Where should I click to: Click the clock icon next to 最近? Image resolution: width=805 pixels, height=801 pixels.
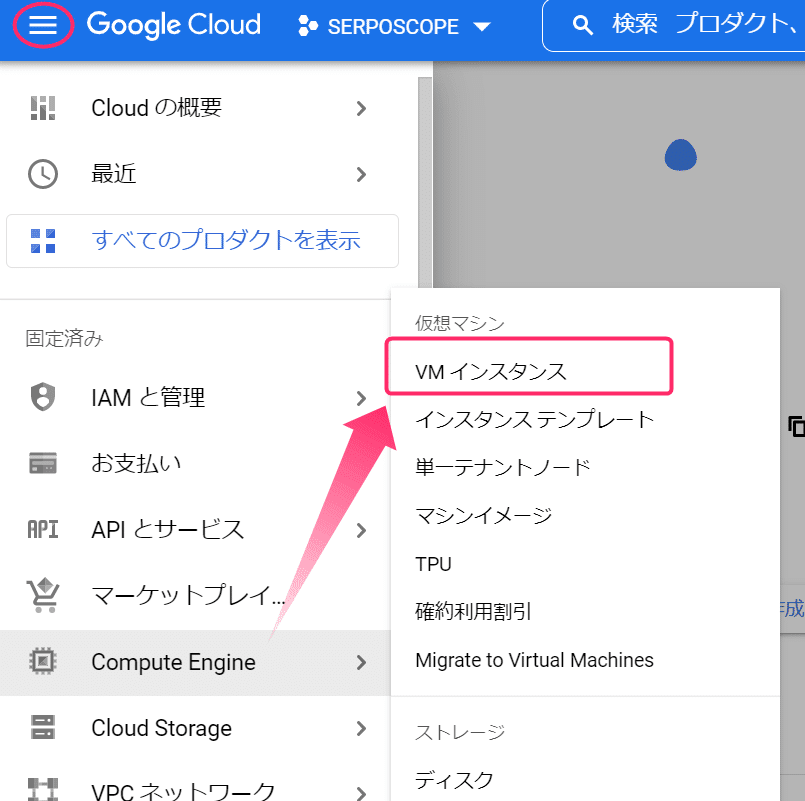click(43, 174)
